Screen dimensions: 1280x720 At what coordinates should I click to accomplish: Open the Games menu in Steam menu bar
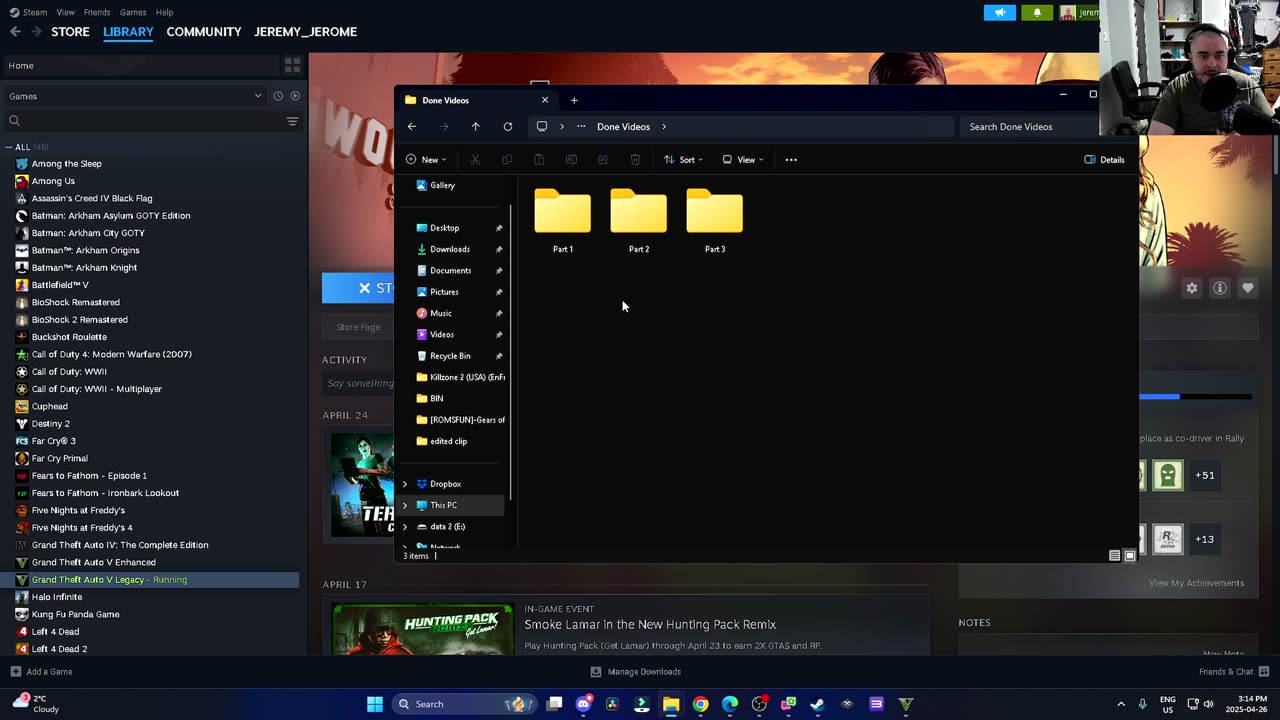[133, 12]
